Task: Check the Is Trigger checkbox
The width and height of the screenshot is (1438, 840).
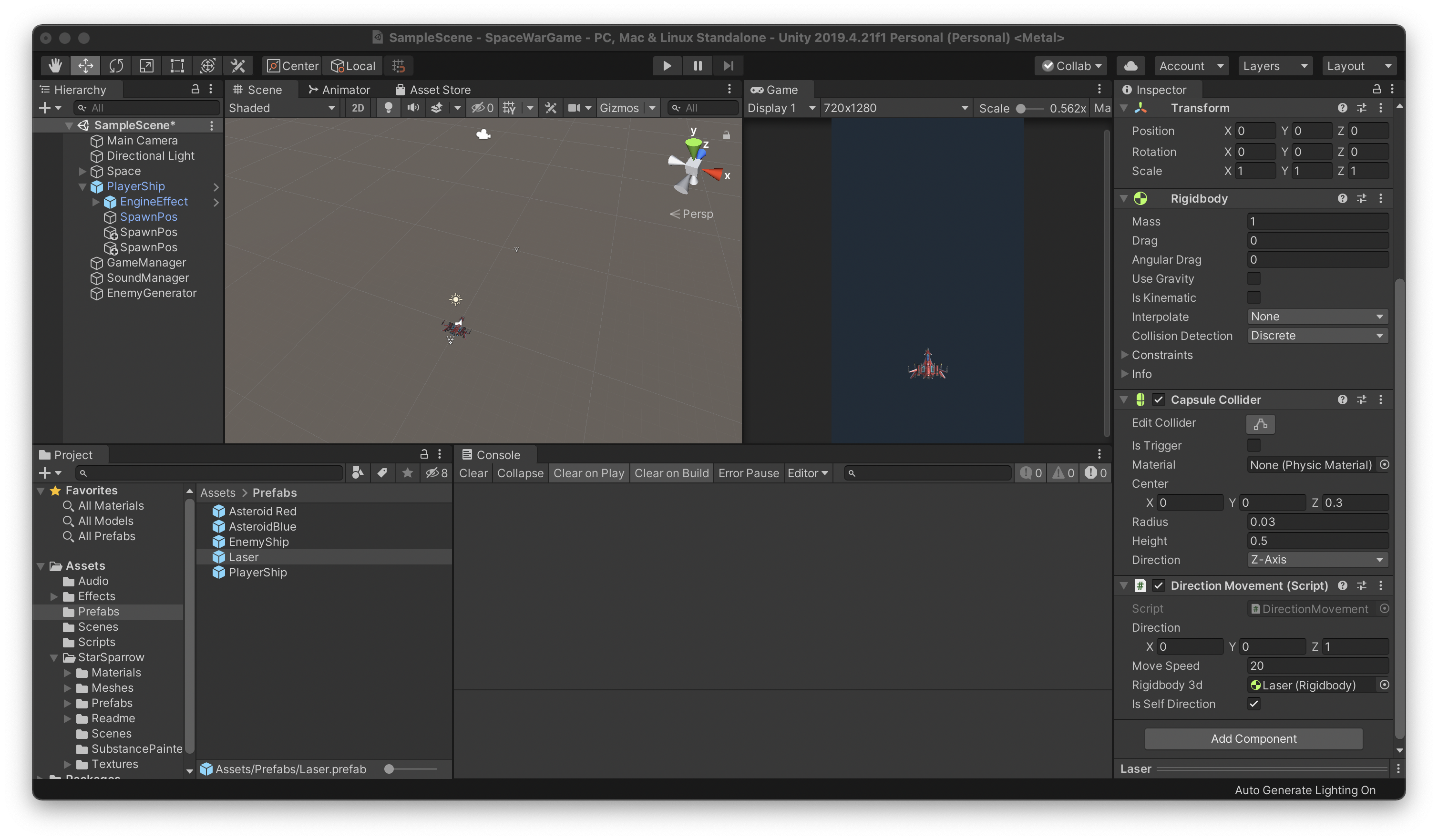Action: (x=1253, y=445)
